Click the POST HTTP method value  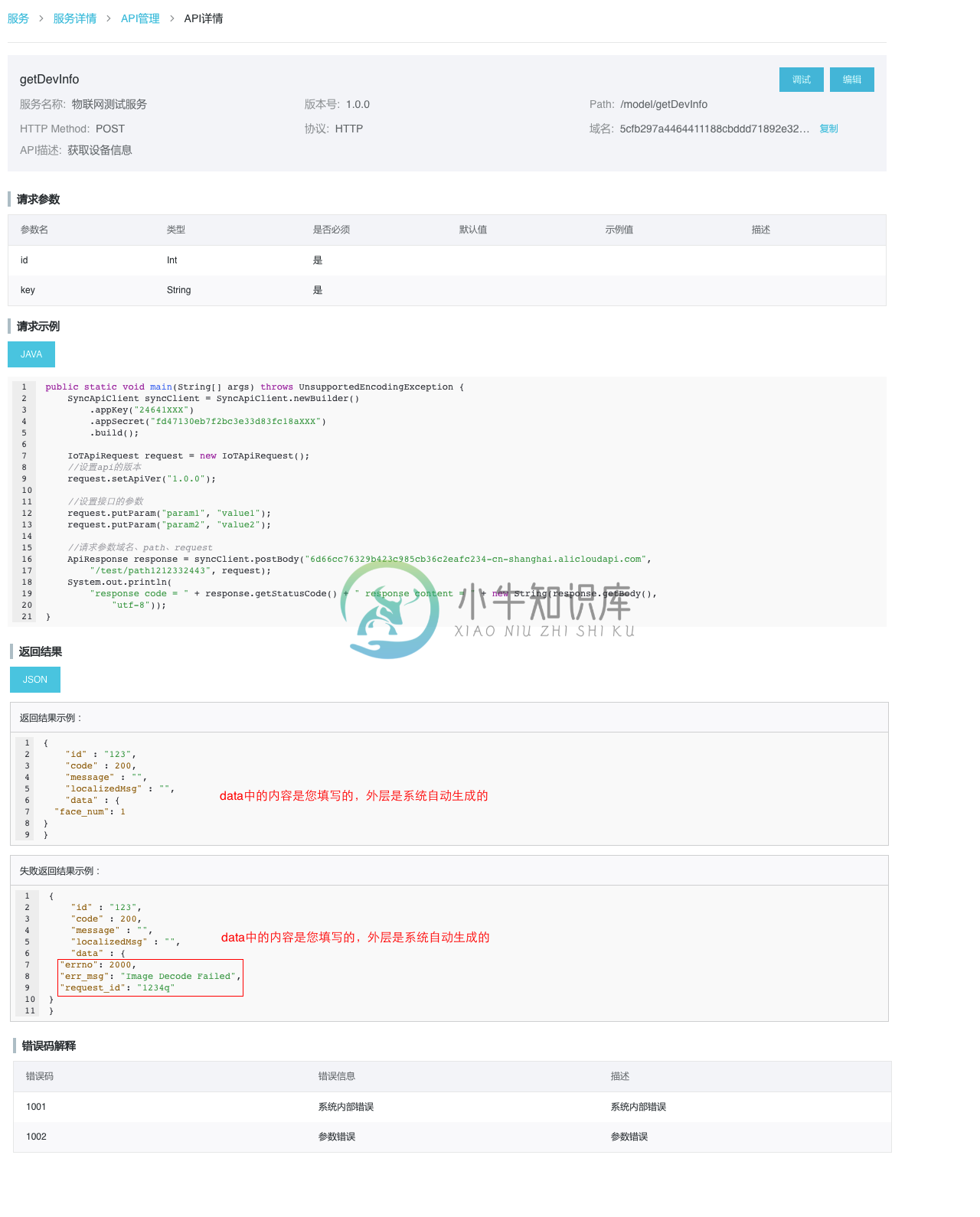110,129
